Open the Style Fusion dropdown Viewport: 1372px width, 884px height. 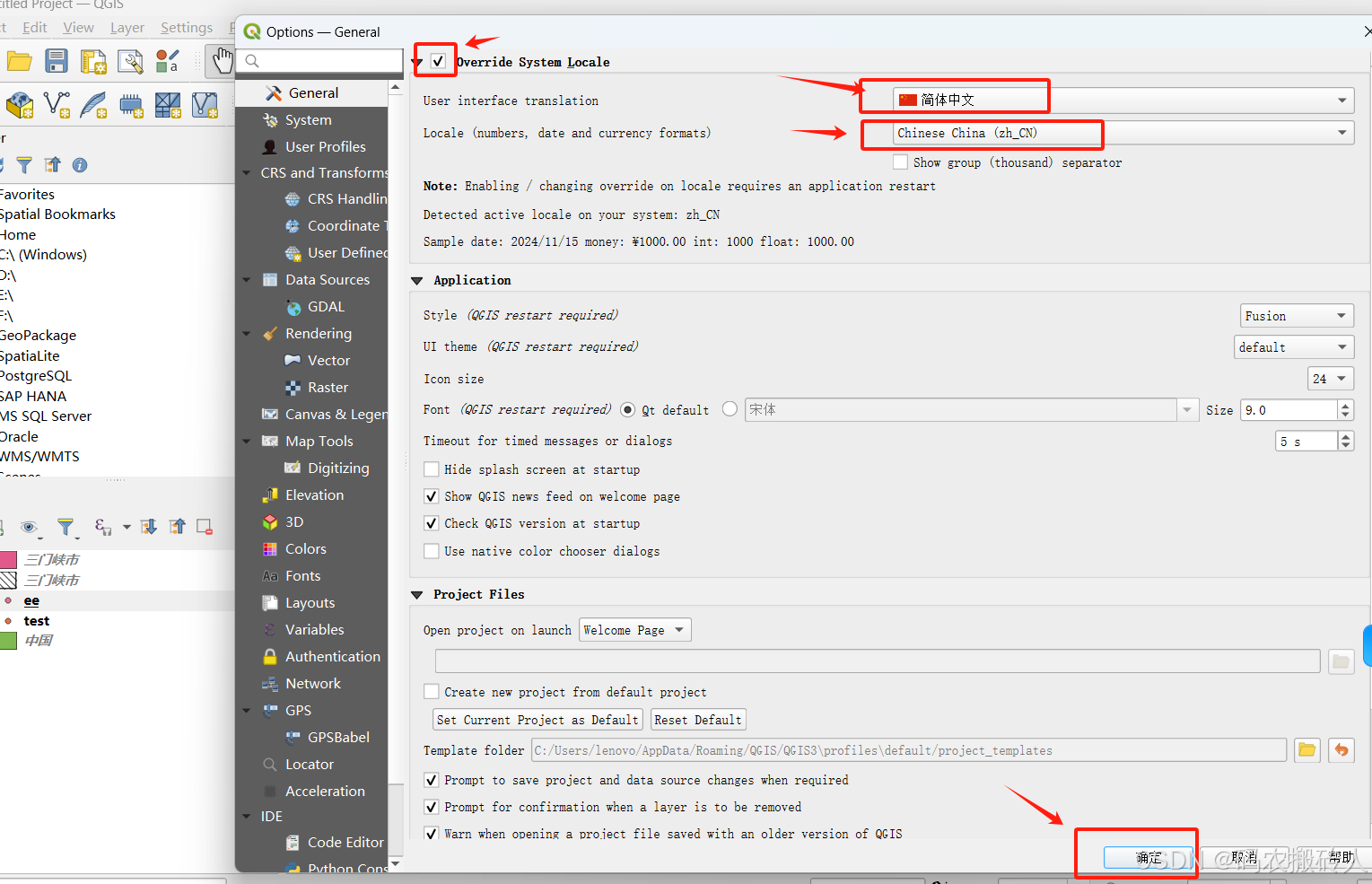pos(1297,316)
